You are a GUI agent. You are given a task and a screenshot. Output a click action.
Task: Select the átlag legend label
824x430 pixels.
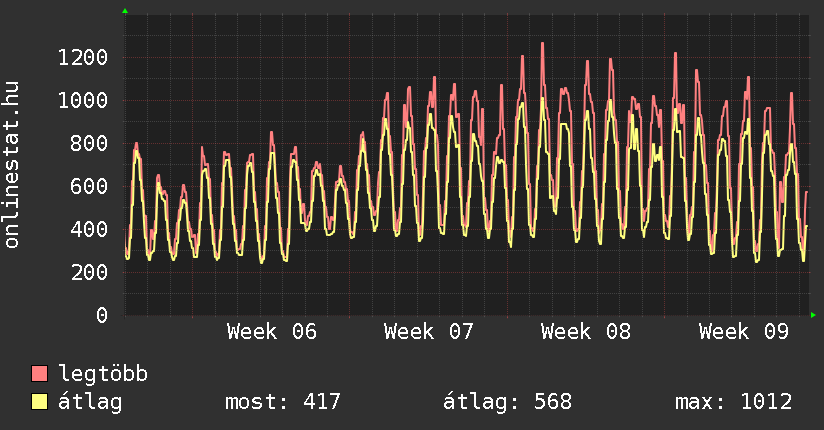[x=90, y=403]
